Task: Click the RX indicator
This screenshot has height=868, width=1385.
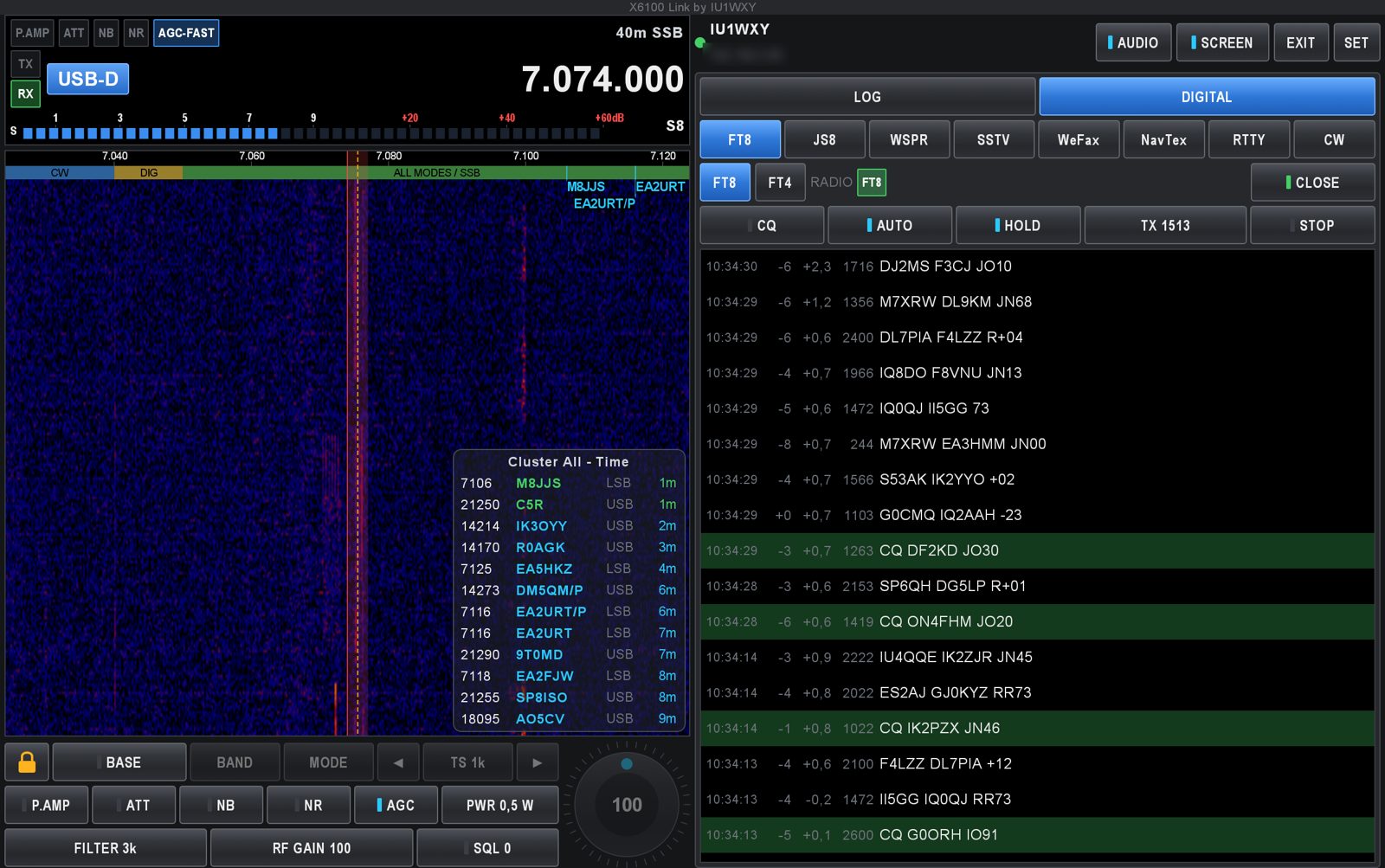Action: 26,93
